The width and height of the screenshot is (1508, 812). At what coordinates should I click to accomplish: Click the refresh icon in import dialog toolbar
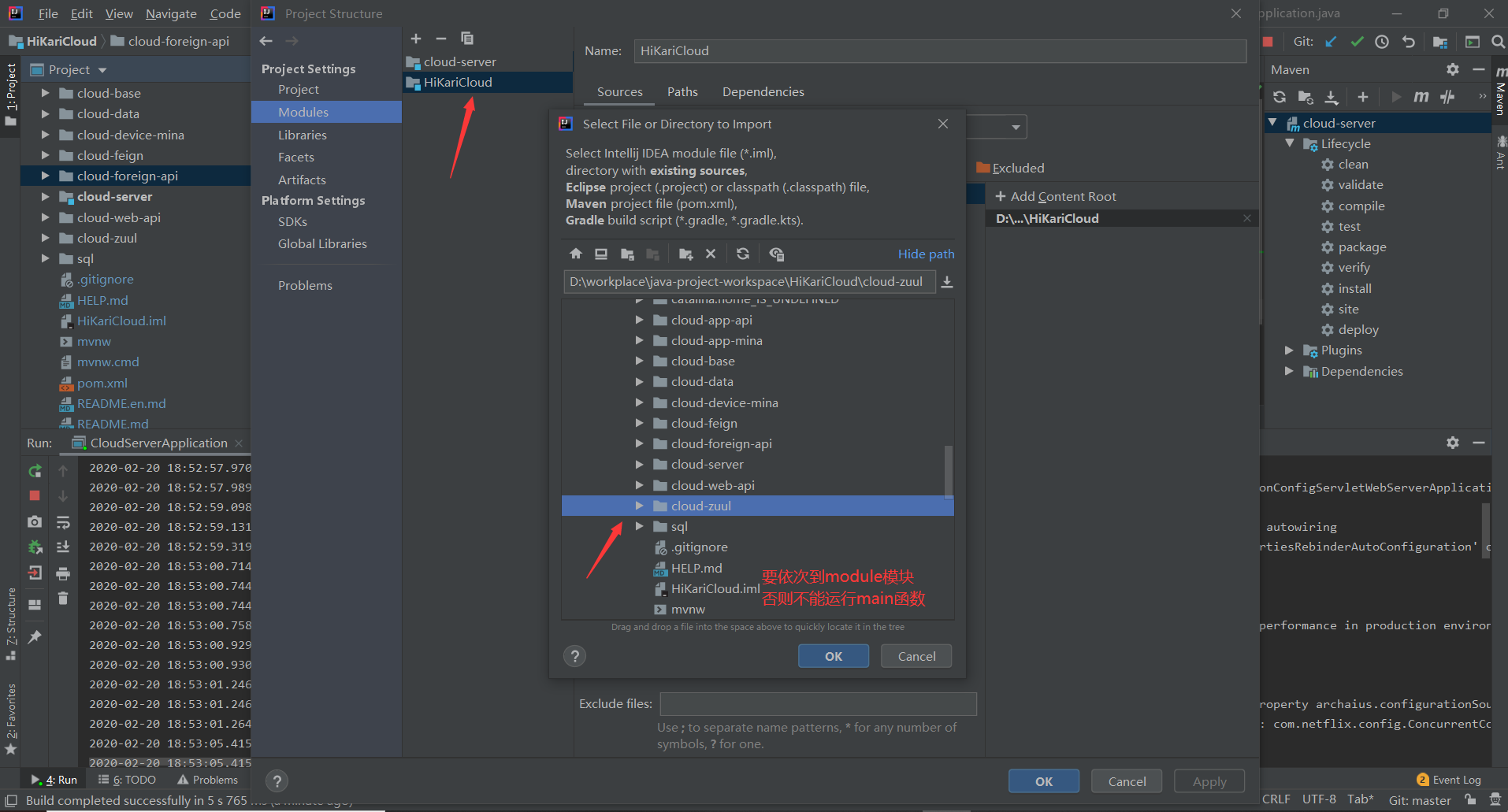(743, 254)
